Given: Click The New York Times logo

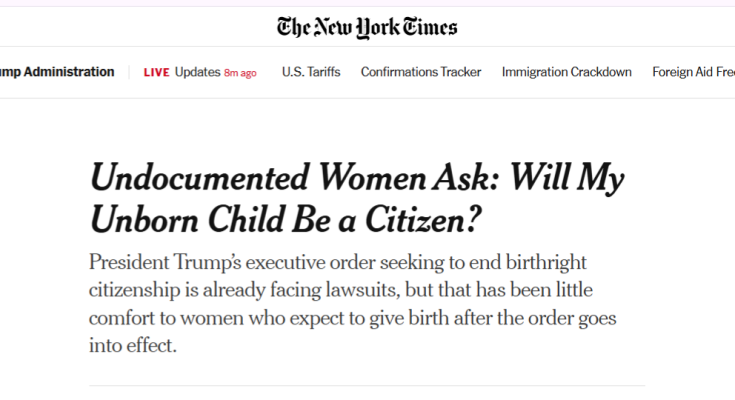Looking at the screenshot, I should [367, 27].
